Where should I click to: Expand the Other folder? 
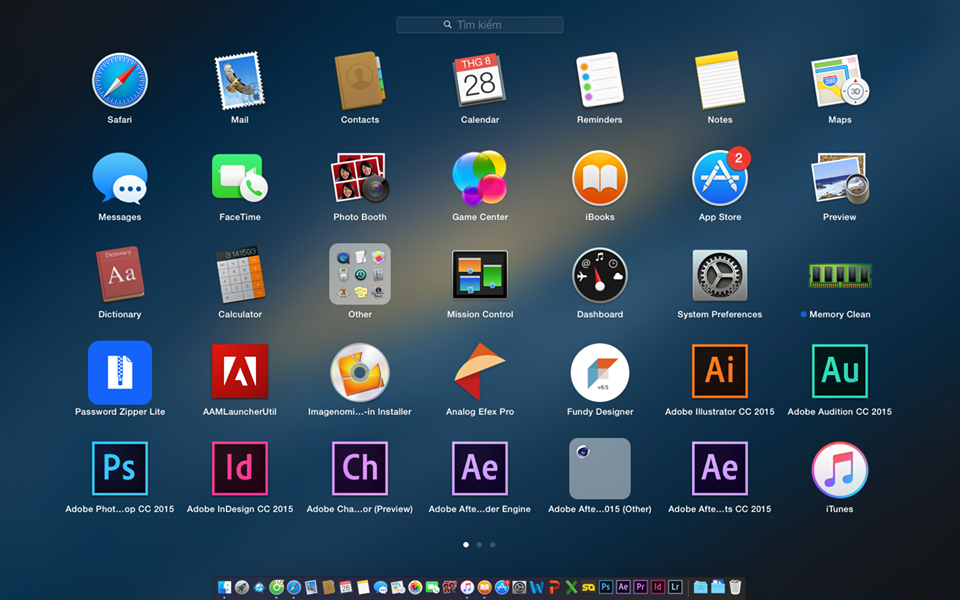tap(360, 275)
